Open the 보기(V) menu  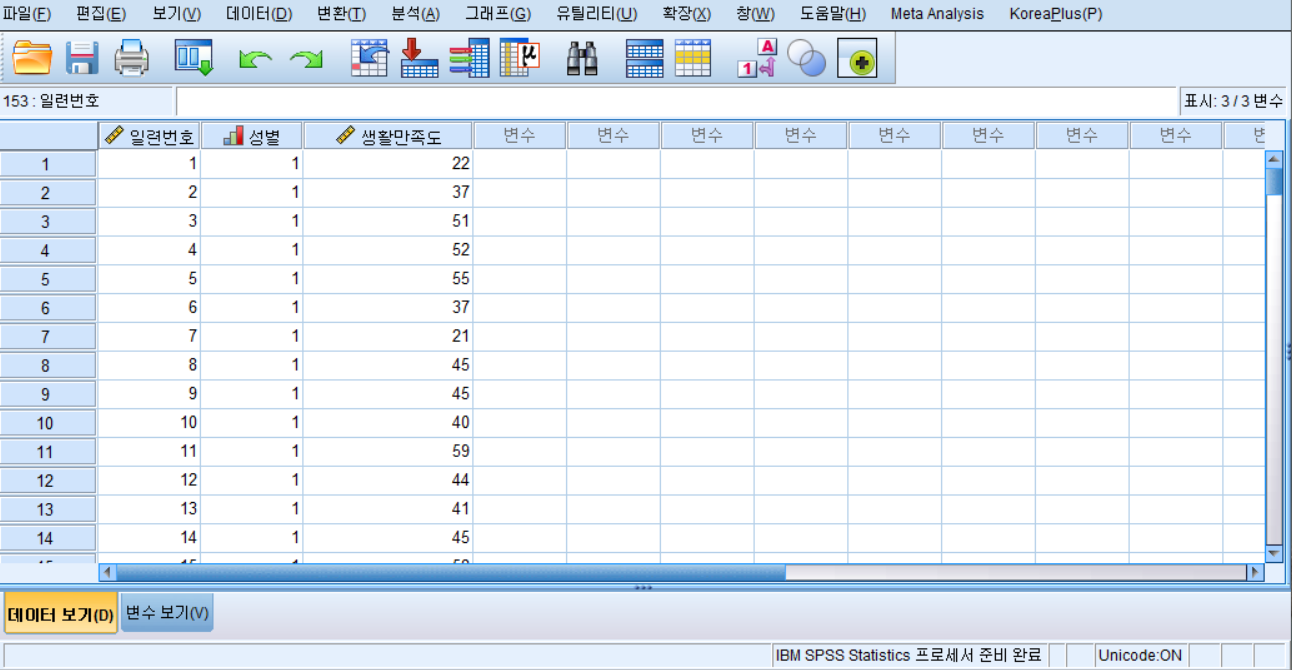point(177,14)
